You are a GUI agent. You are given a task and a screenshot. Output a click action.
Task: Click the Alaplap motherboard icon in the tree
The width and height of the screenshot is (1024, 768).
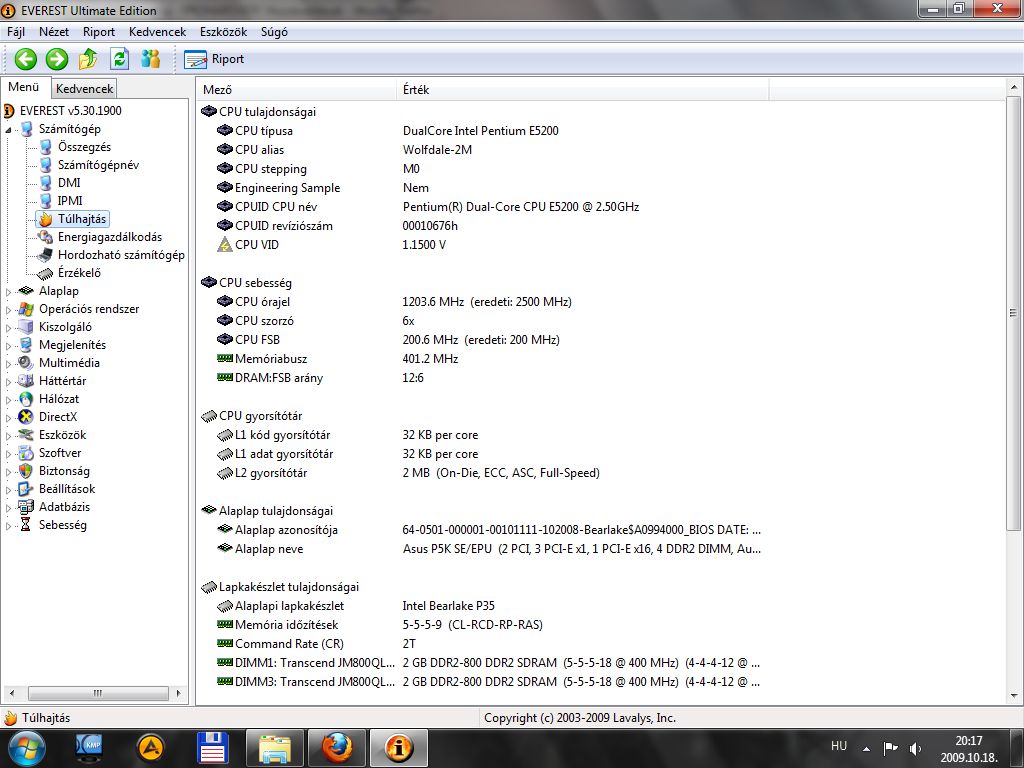tap(26, 291)
